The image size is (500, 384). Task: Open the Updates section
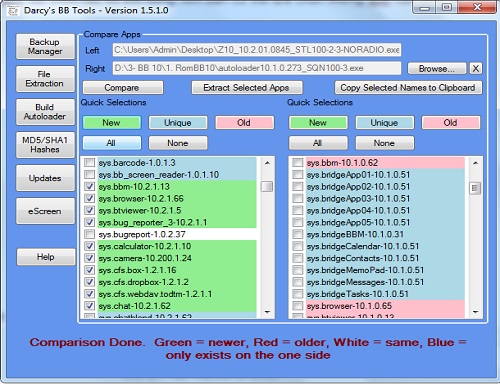(45, 178)
